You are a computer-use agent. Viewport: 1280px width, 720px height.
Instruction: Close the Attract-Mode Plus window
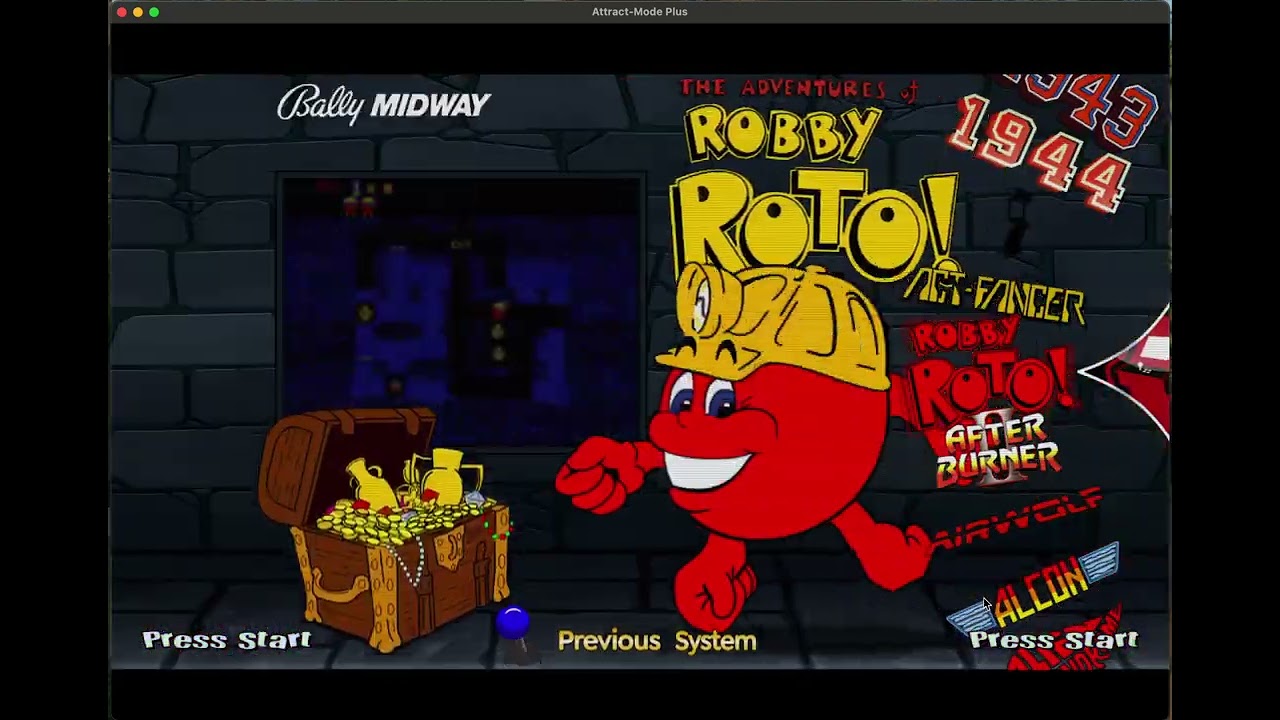coord(122,12)
